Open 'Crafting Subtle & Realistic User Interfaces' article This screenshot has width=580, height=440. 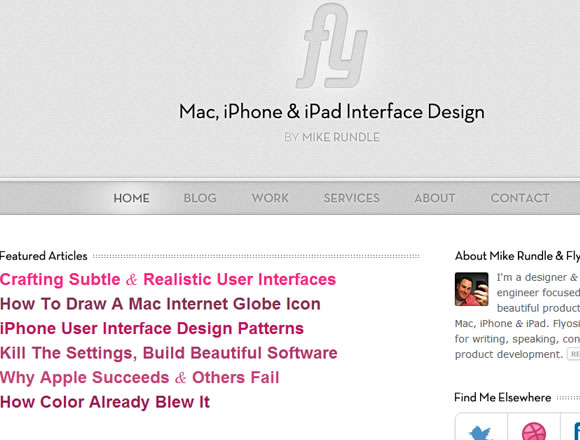[x=168, y=280]
